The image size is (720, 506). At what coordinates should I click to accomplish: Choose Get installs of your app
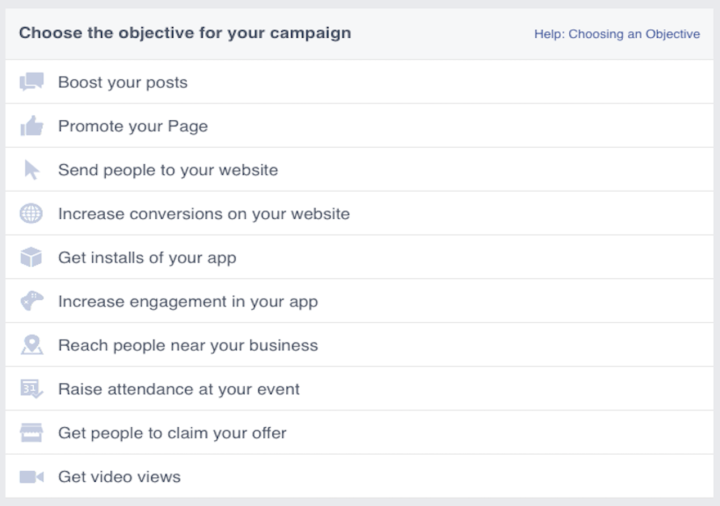tap(147, 258)
